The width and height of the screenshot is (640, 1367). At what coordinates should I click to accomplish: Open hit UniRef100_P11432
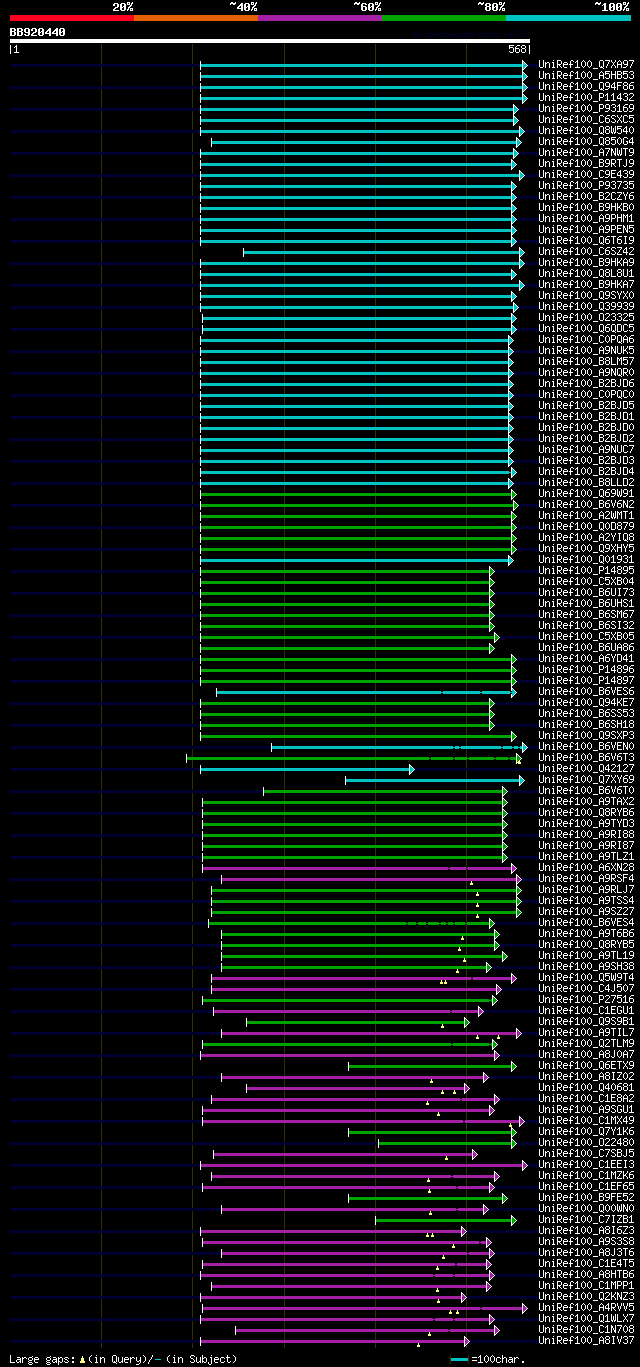coord(586,97)
